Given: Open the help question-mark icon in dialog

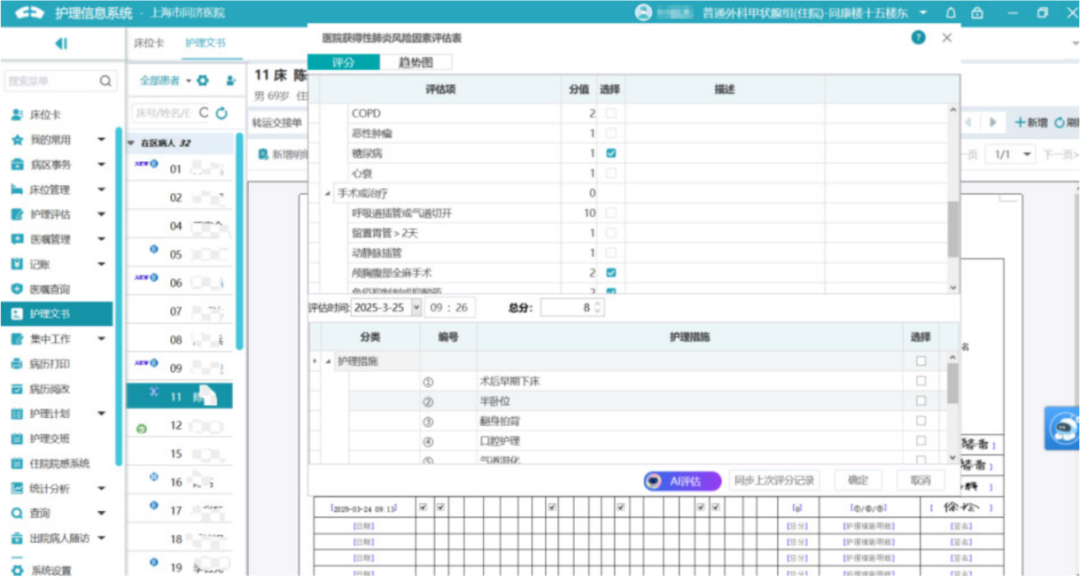Looking at the screenshot, I should tap(918, 37).
